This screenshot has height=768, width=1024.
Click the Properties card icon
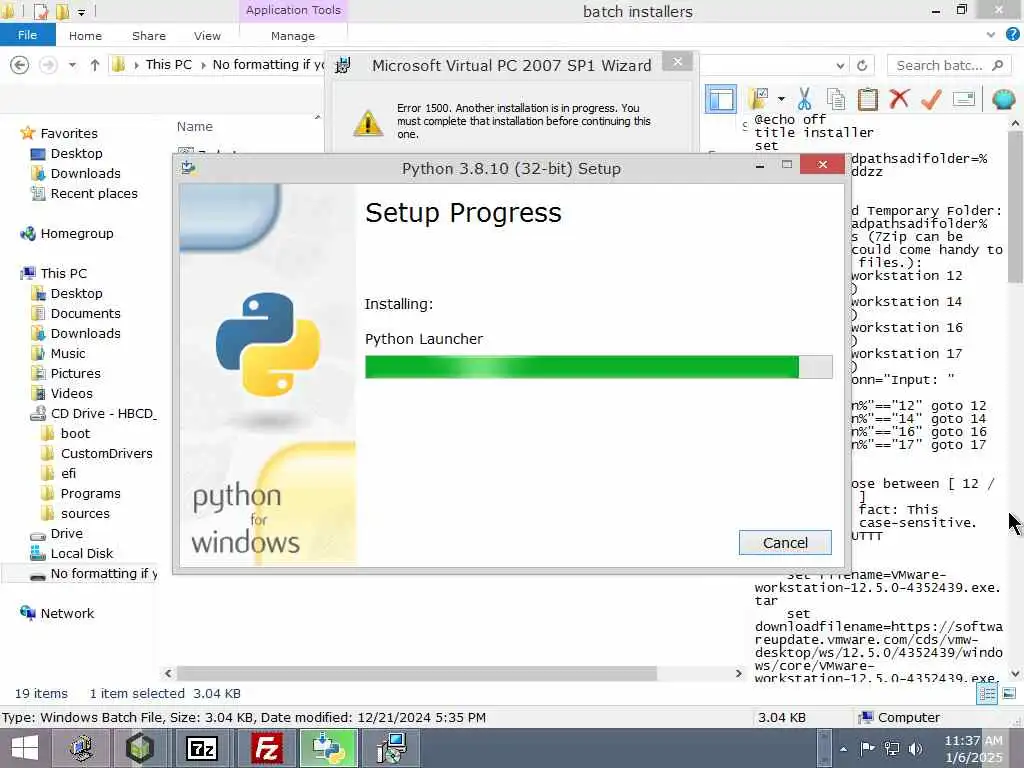coord(964,99)
